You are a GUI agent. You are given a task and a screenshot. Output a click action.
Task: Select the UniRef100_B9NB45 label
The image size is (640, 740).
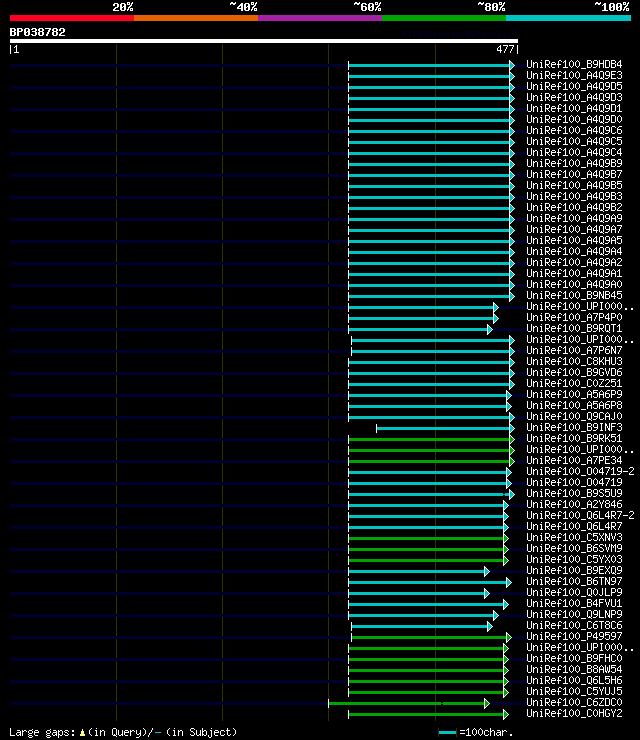[574, 295]
